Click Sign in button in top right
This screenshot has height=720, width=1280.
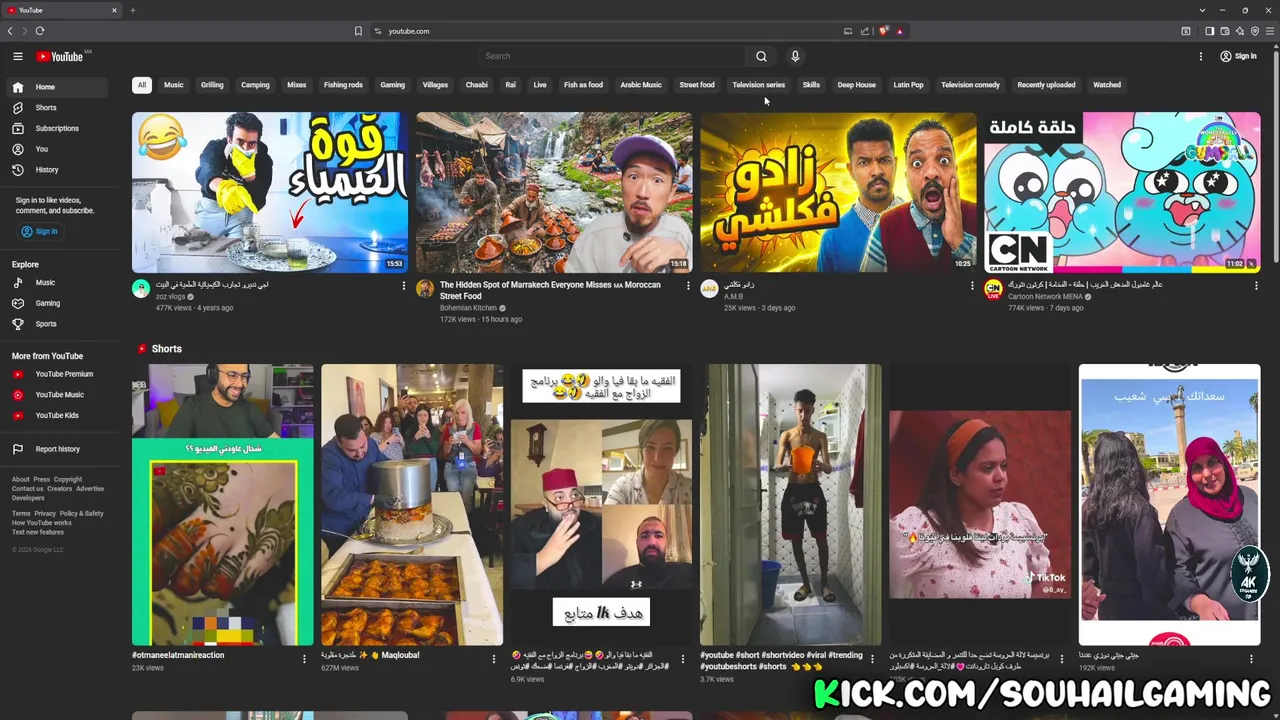click(1238, 57)
